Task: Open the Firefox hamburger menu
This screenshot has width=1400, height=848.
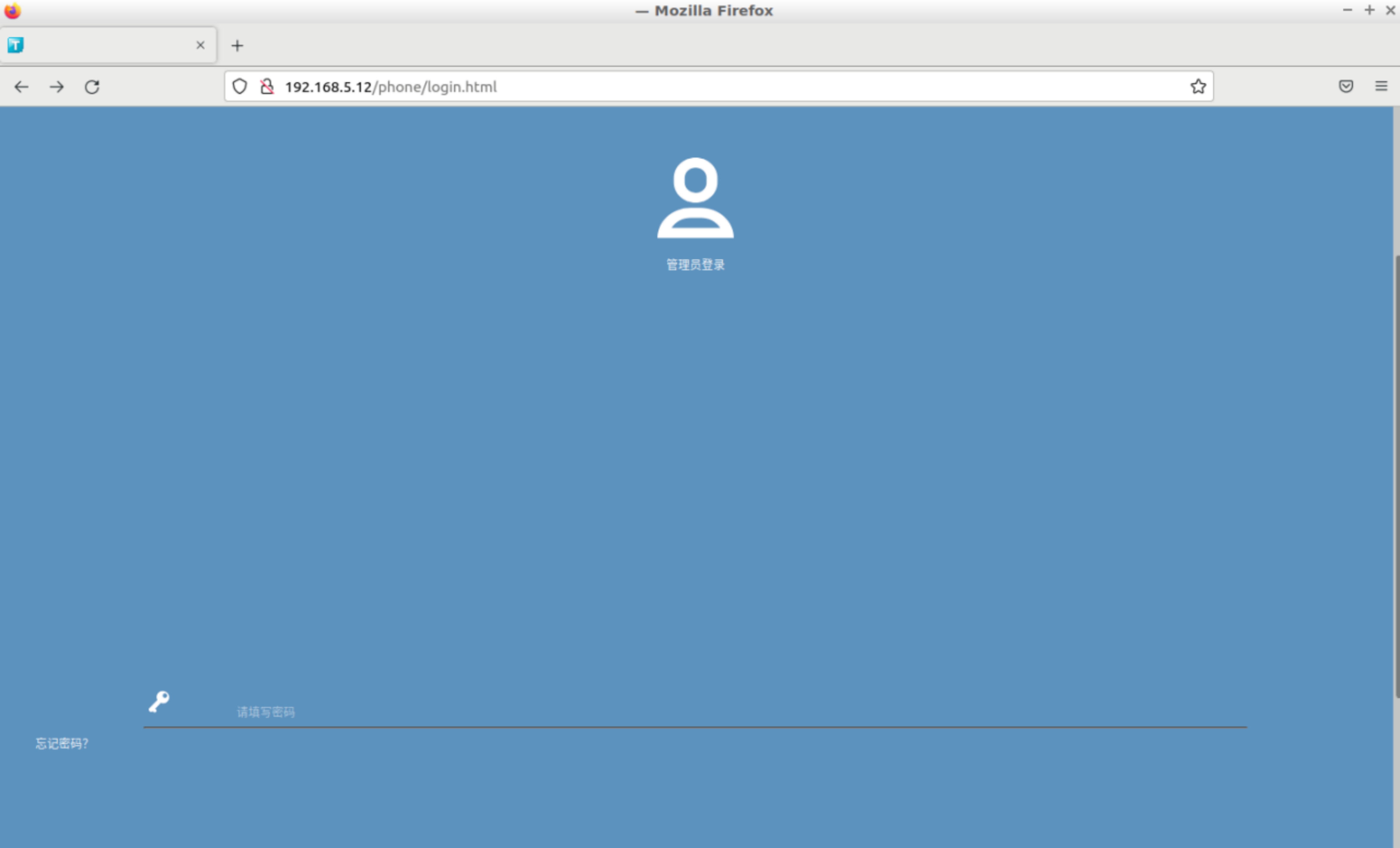Action: click(1381, 86)
